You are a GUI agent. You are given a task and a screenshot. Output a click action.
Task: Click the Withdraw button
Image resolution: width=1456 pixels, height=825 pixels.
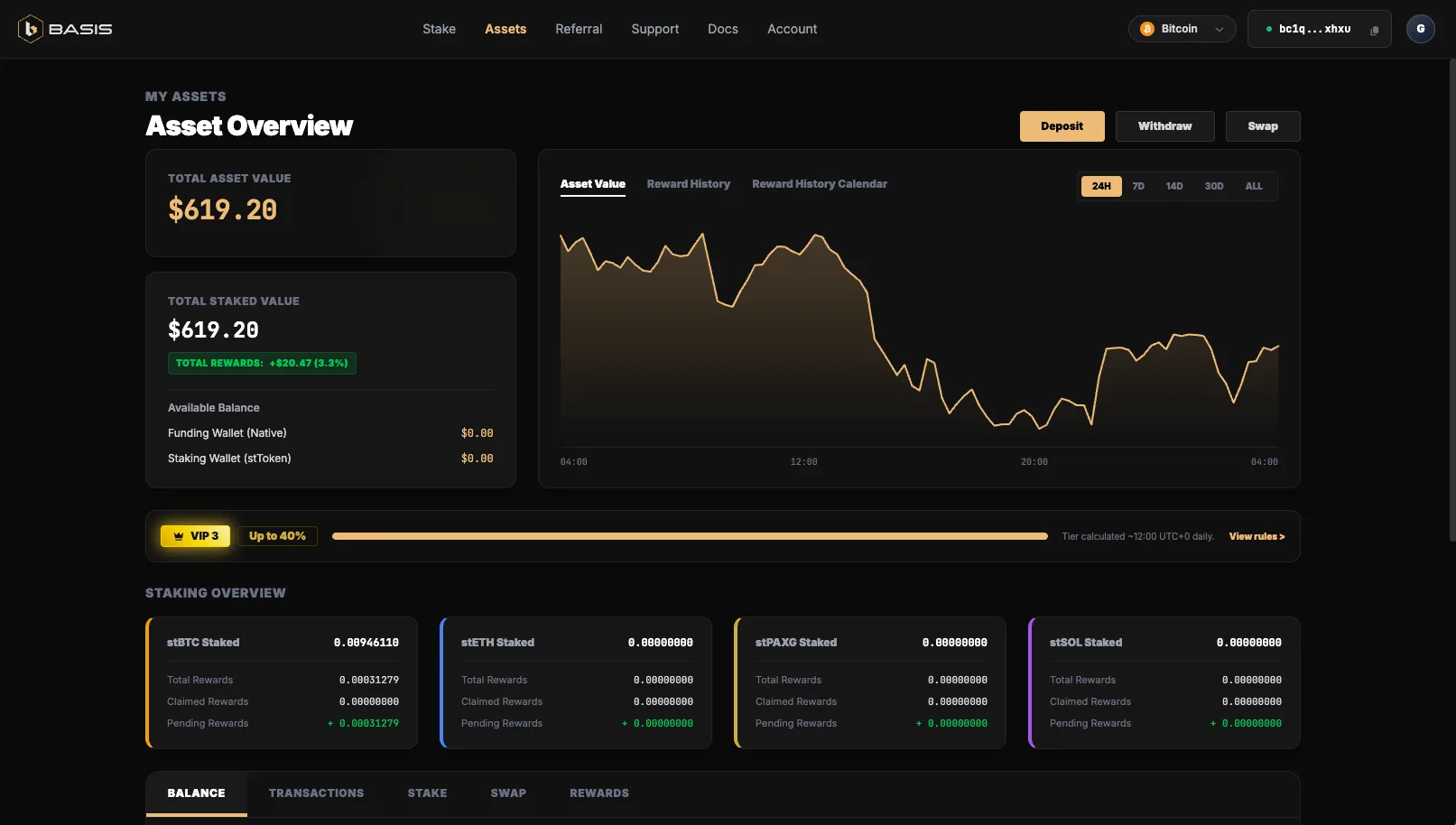pos(1164,126)
